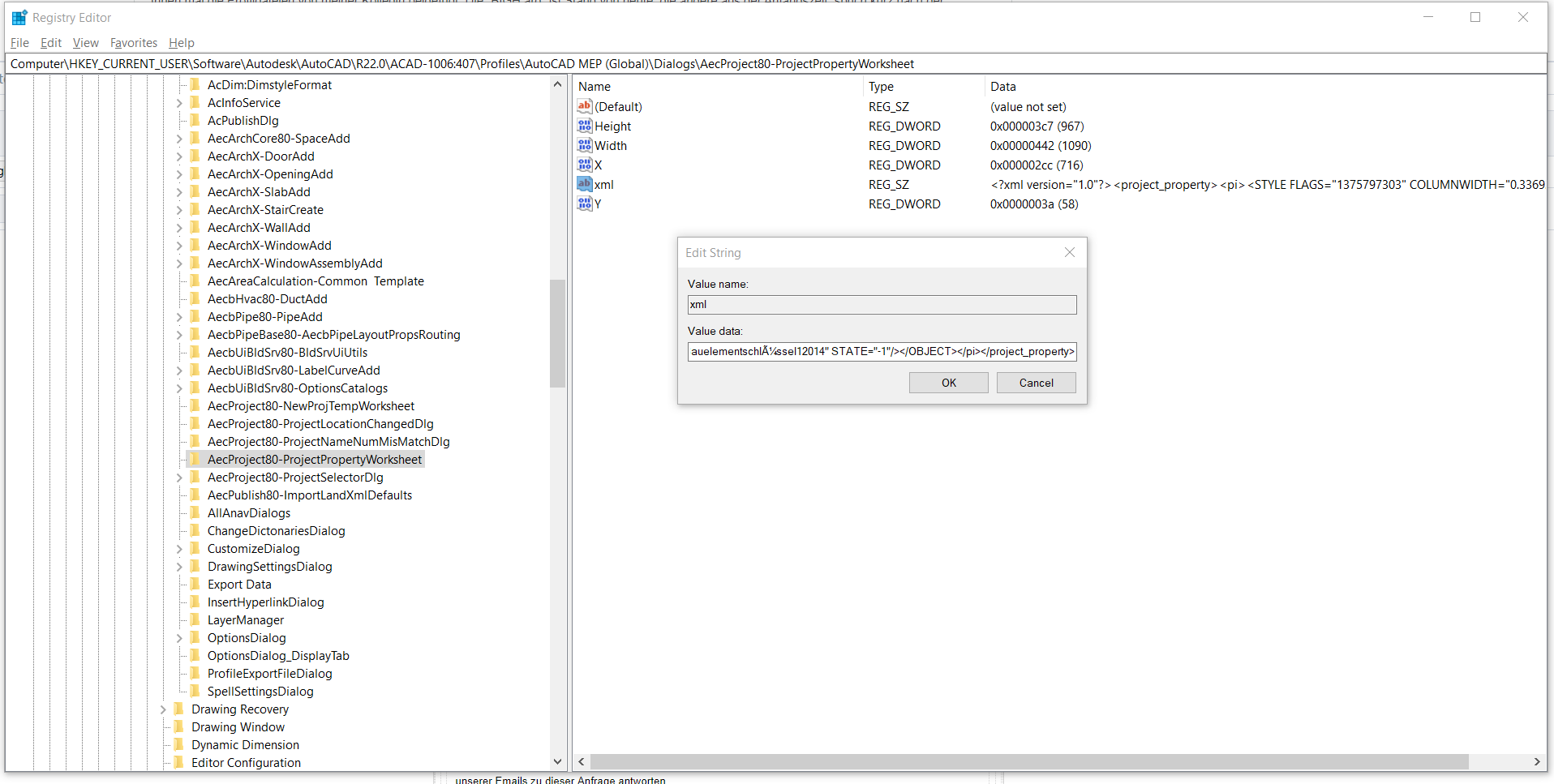Expand AecProject80-ProjectSelectorDlg
1554x784 pixels.
click(x=179, y=477)
